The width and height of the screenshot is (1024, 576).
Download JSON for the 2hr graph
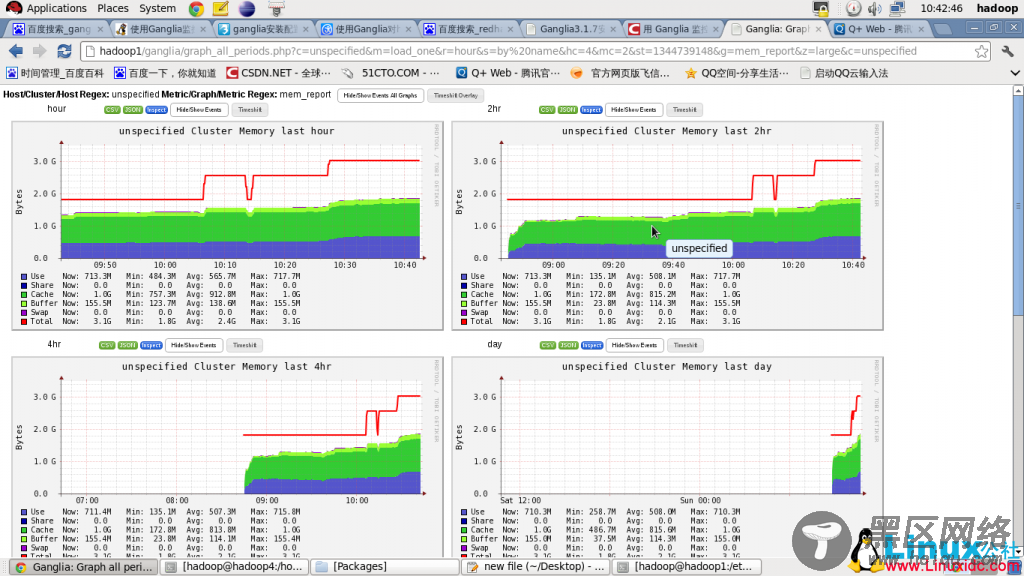(x=568, y=110)
